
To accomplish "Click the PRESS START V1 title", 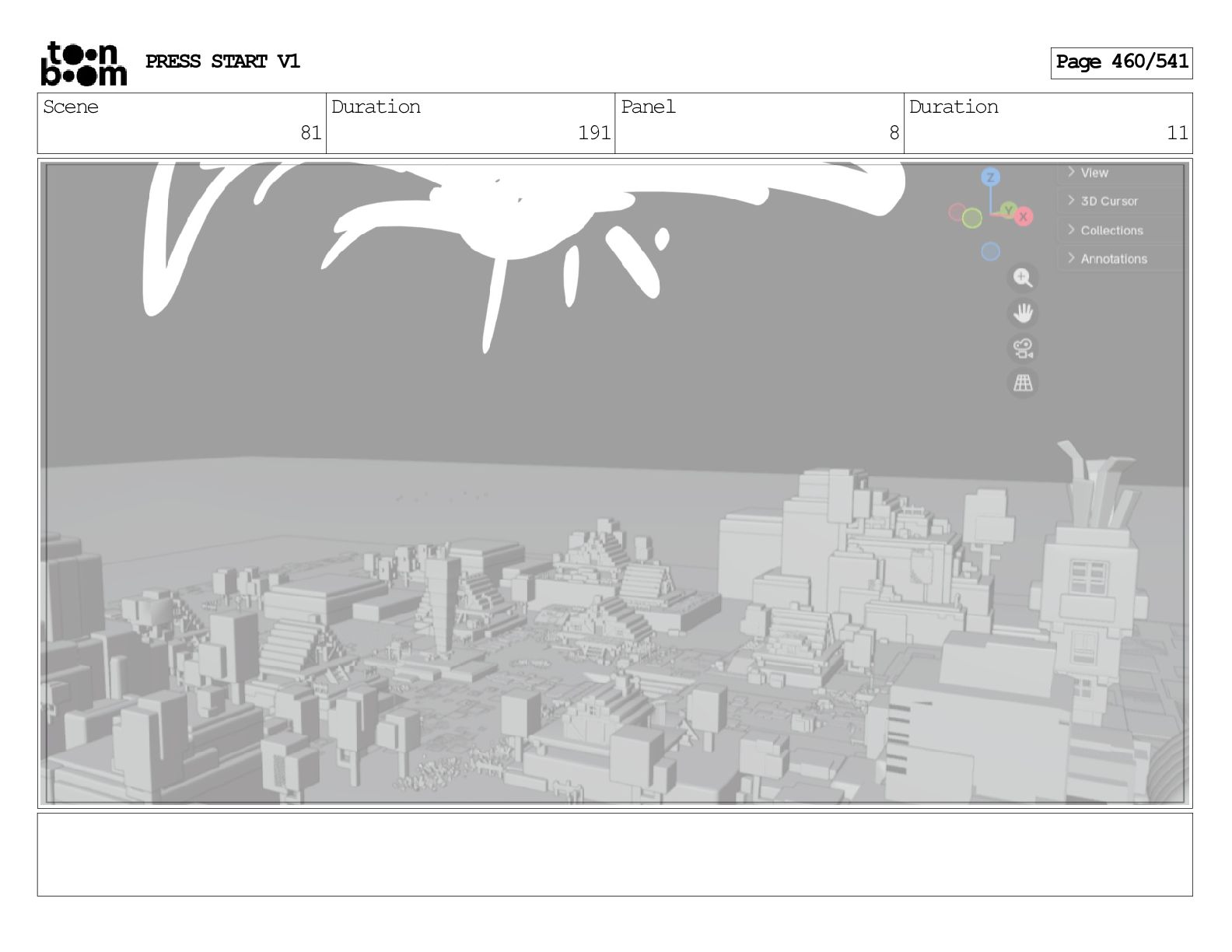I will click(222, 61).
